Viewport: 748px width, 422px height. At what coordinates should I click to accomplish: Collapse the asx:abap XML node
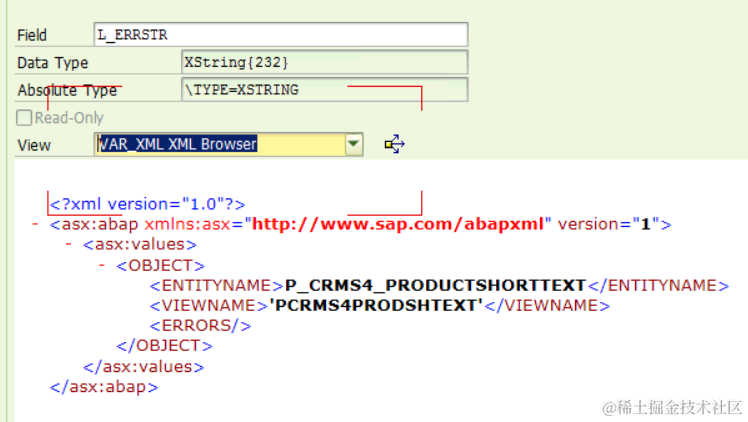pos(35,224)
